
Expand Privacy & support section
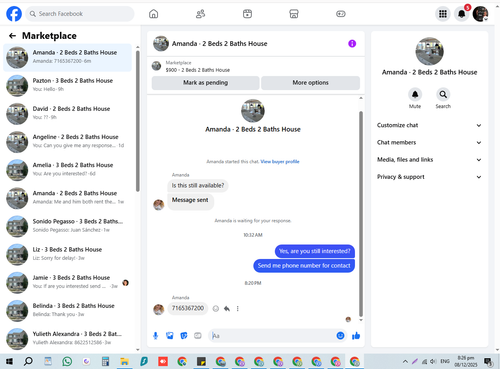429,177
